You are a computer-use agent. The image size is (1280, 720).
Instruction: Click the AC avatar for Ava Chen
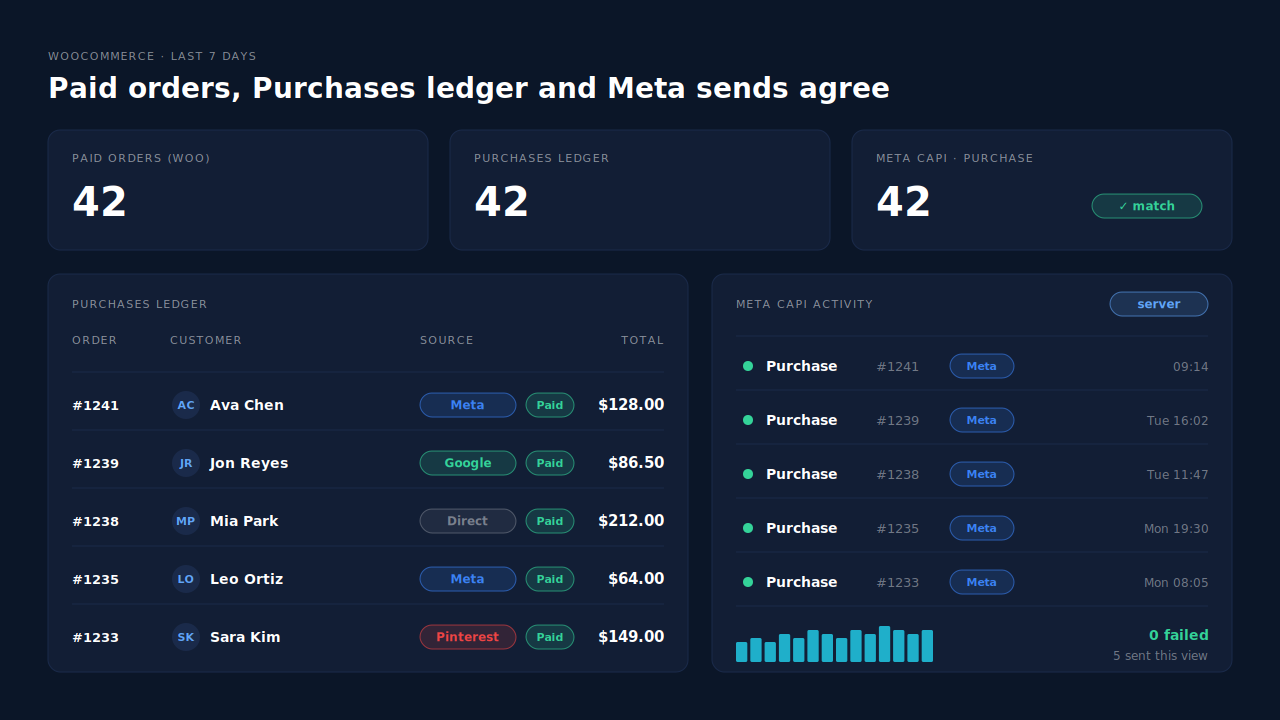[186, 405]
